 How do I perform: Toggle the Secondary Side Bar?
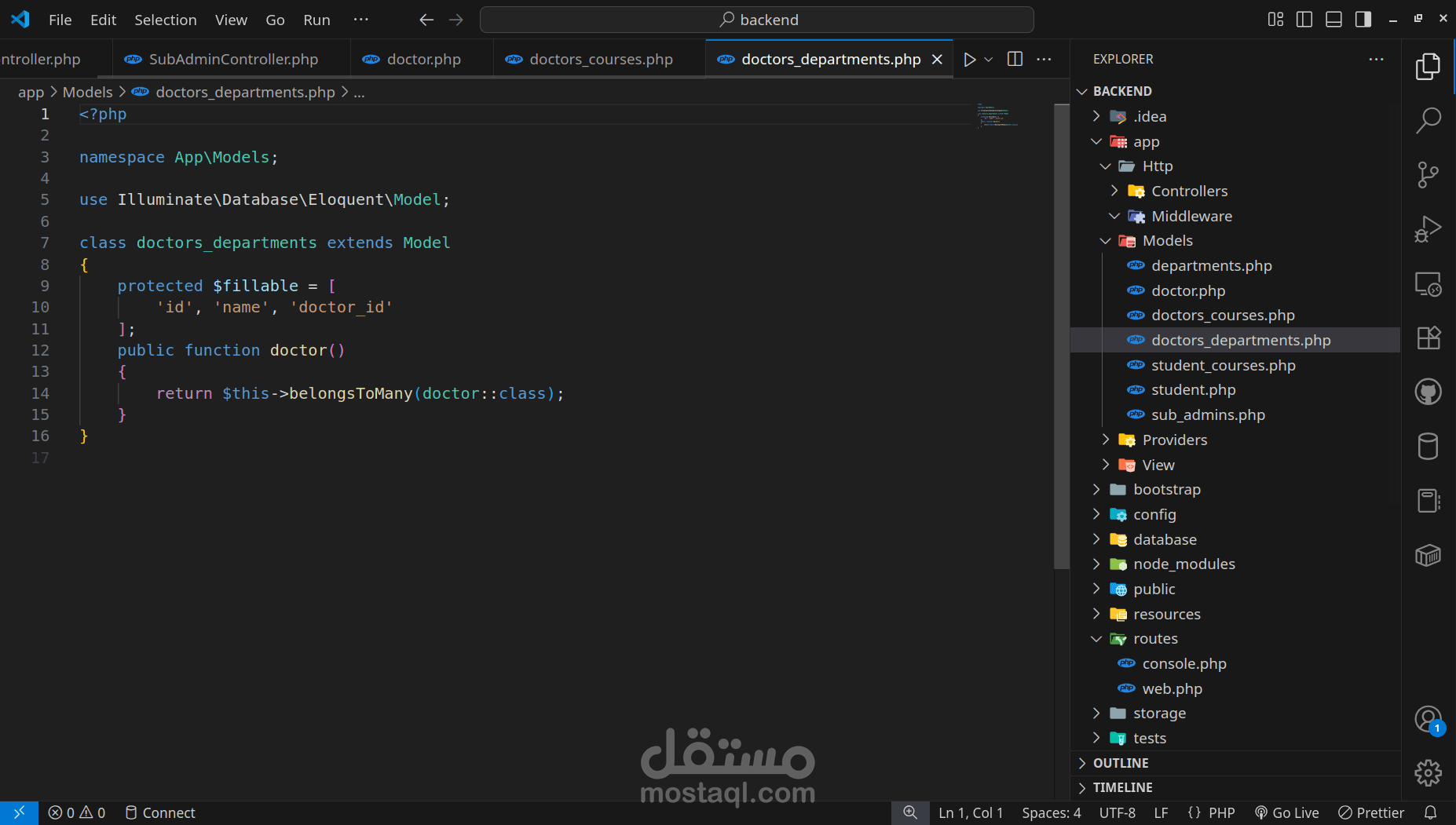click(1363, 20)
